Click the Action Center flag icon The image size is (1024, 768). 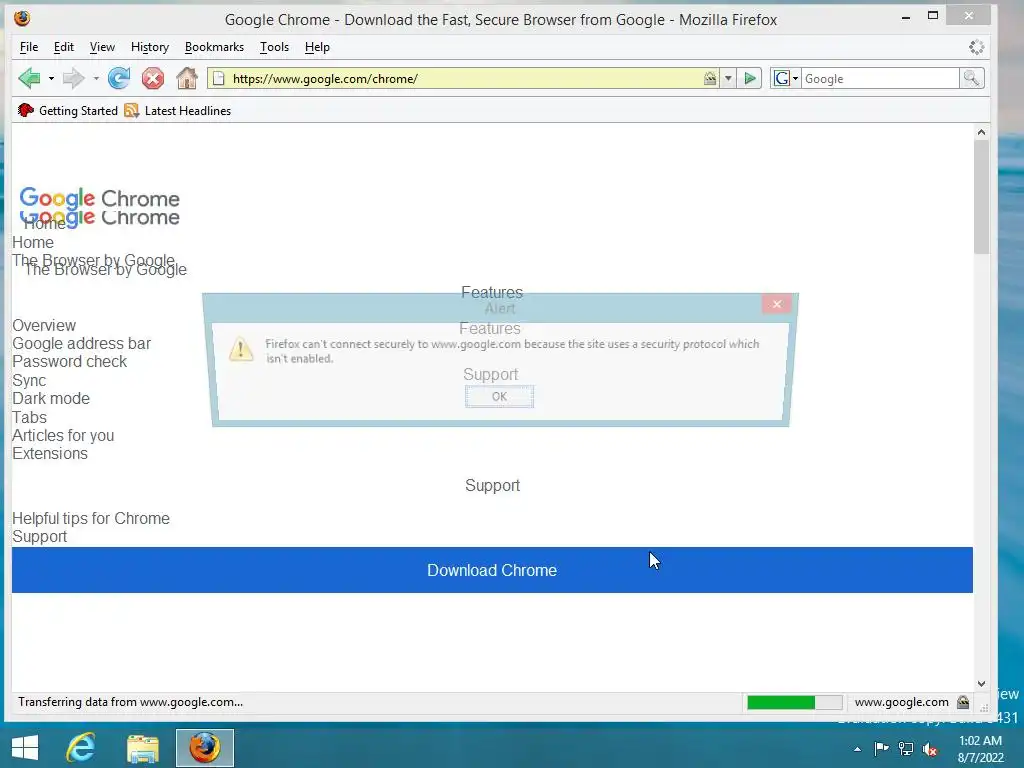pos(881,748)
